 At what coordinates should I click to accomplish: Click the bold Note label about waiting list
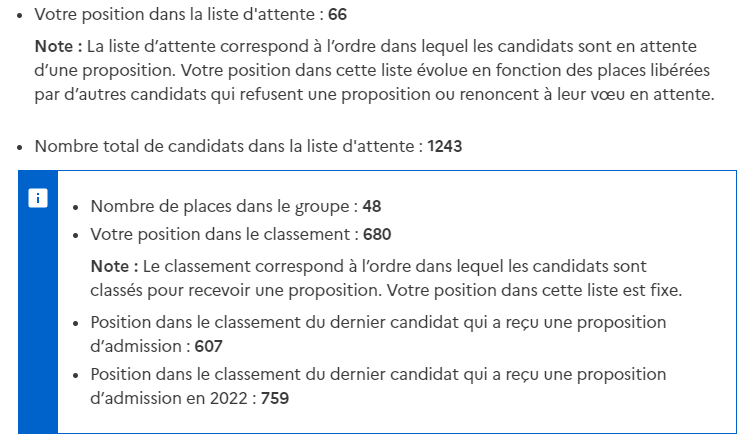(58, 46)
